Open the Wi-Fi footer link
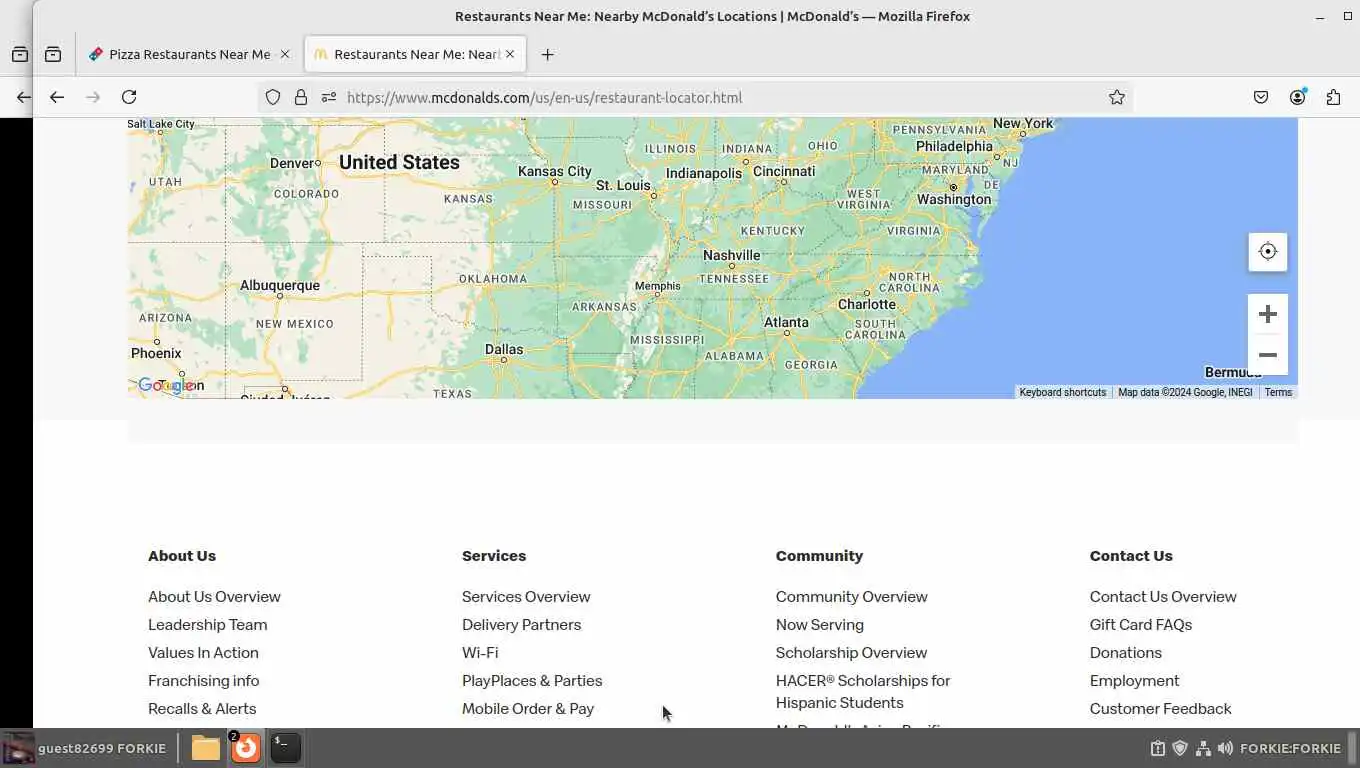The width and height of the screenshot is (1360, 768). coord(480,652)
